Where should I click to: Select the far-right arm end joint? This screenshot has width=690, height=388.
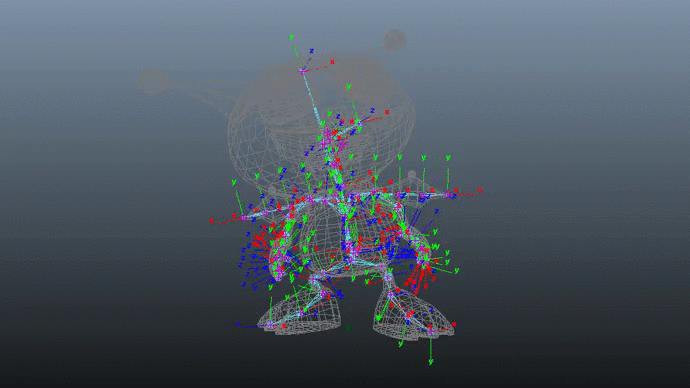[448, 194]
